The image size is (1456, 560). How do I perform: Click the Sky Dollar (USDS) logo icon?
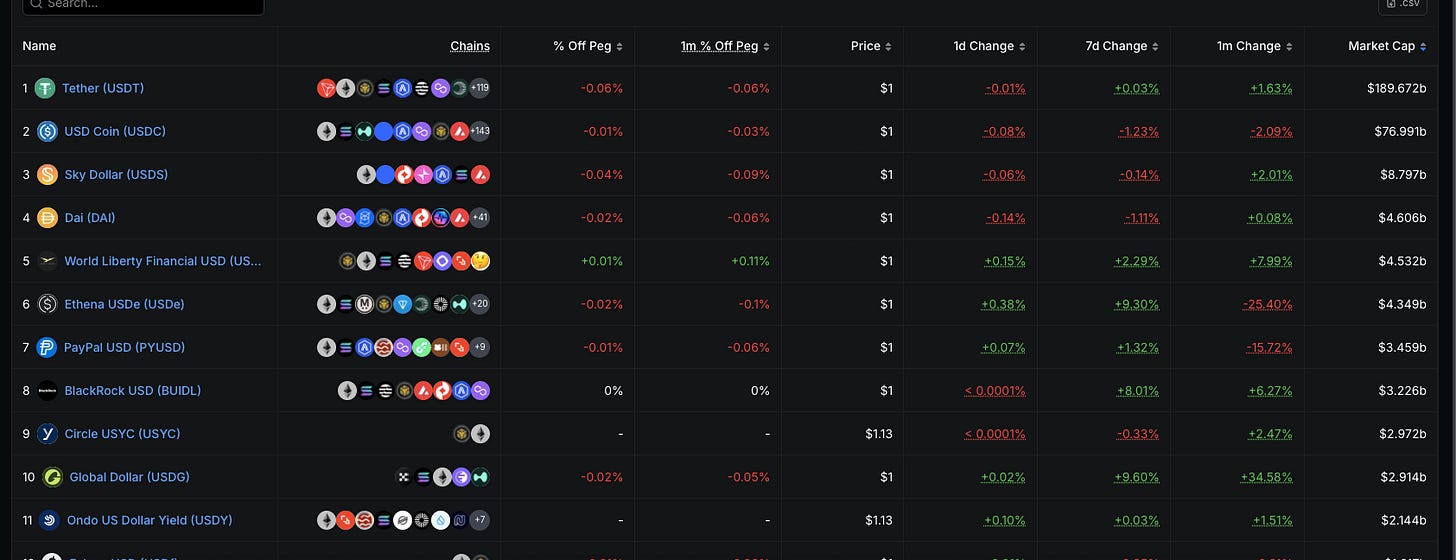point(47,175)
